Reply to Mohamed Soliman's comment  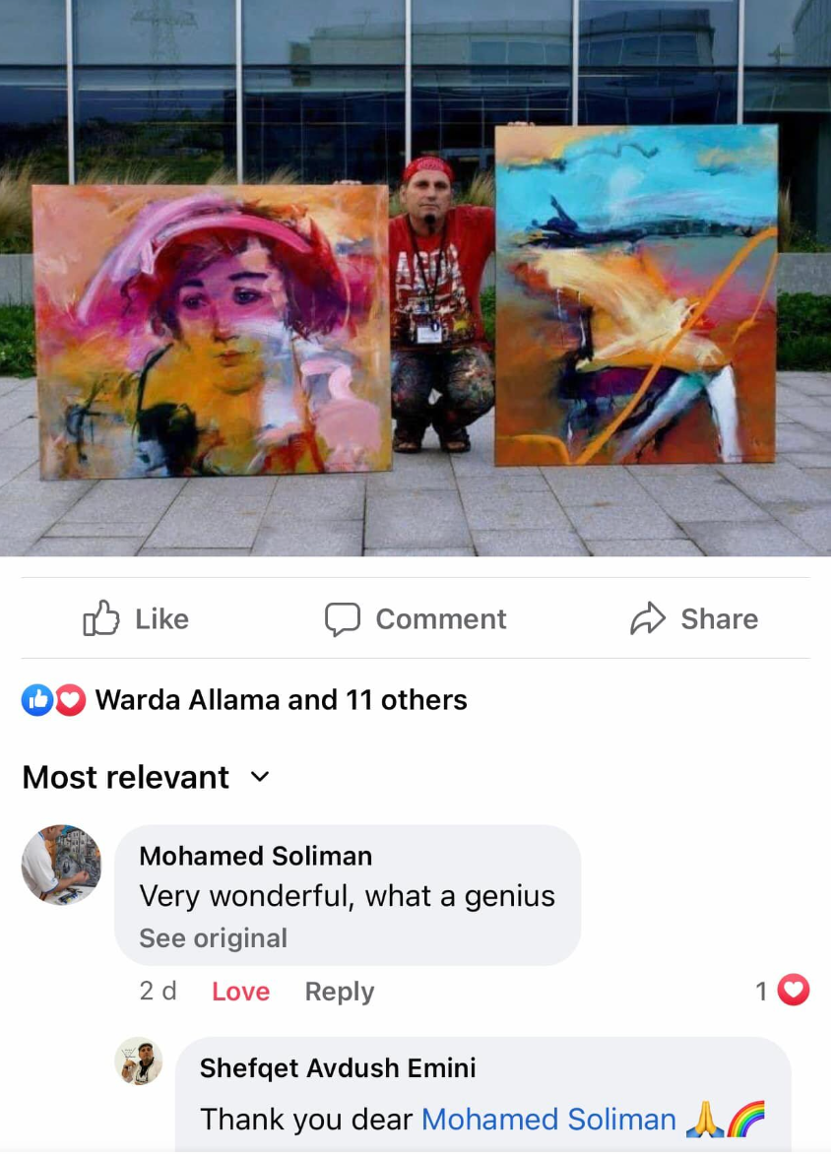coord(339,991)
